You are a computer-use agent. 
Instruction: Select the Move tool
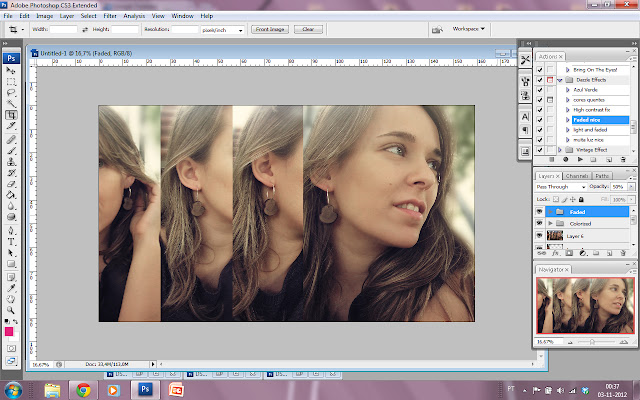(x=11, y=70)
